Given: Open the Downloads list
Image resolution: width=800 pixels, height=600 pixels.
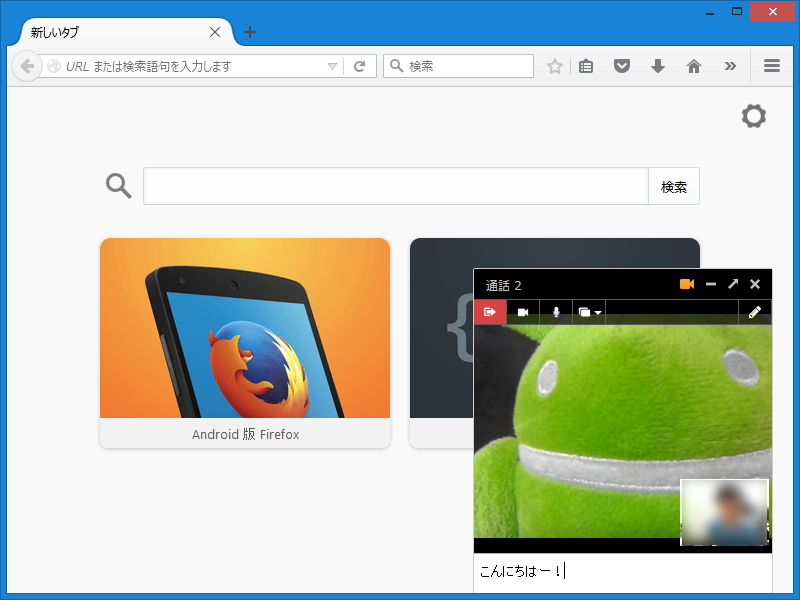Looking at the screenshot, I should point(657,66).
